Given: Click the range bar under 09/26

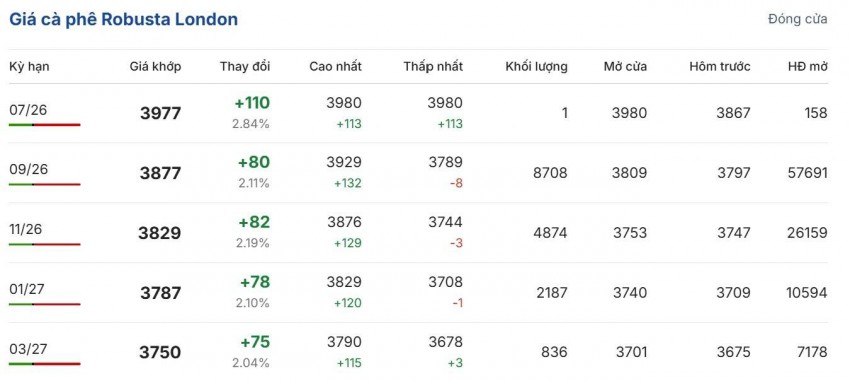Looking at the screenshot, I should click(x=44, y=184).
